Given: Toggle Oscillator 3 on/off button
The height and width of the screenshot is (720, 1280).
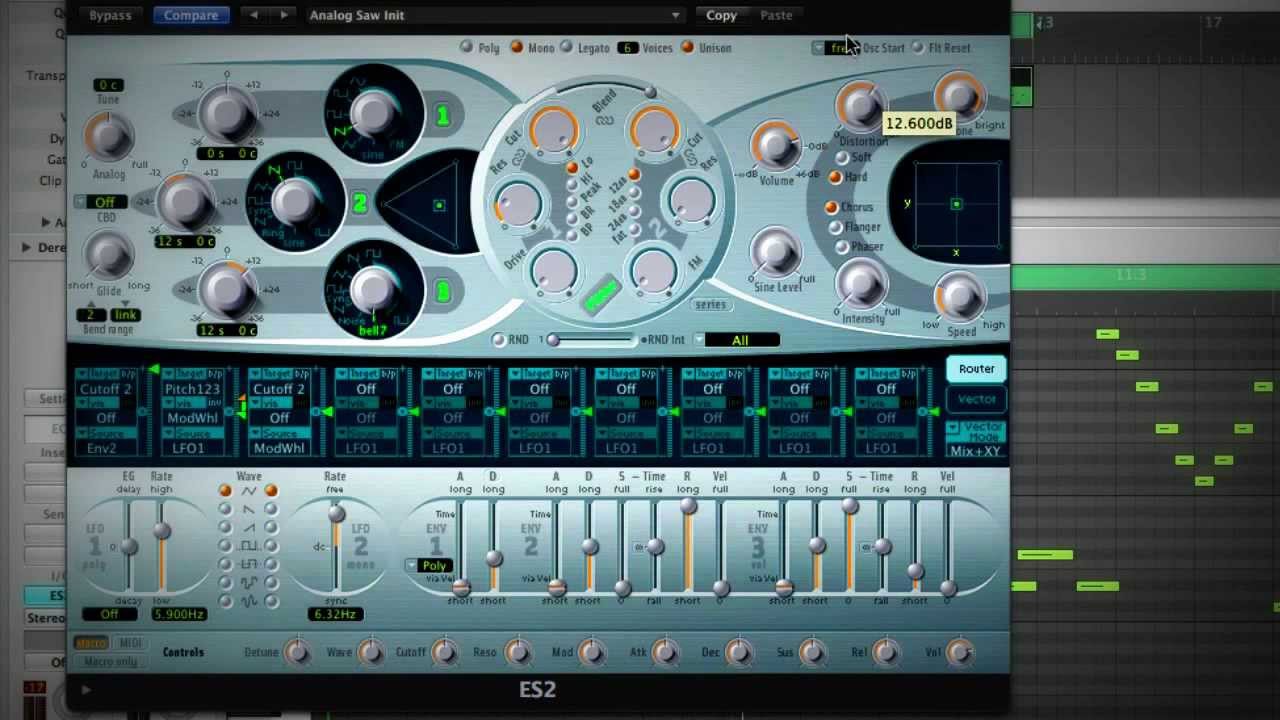Looking at the screenshot, I should tap(442, 292).
